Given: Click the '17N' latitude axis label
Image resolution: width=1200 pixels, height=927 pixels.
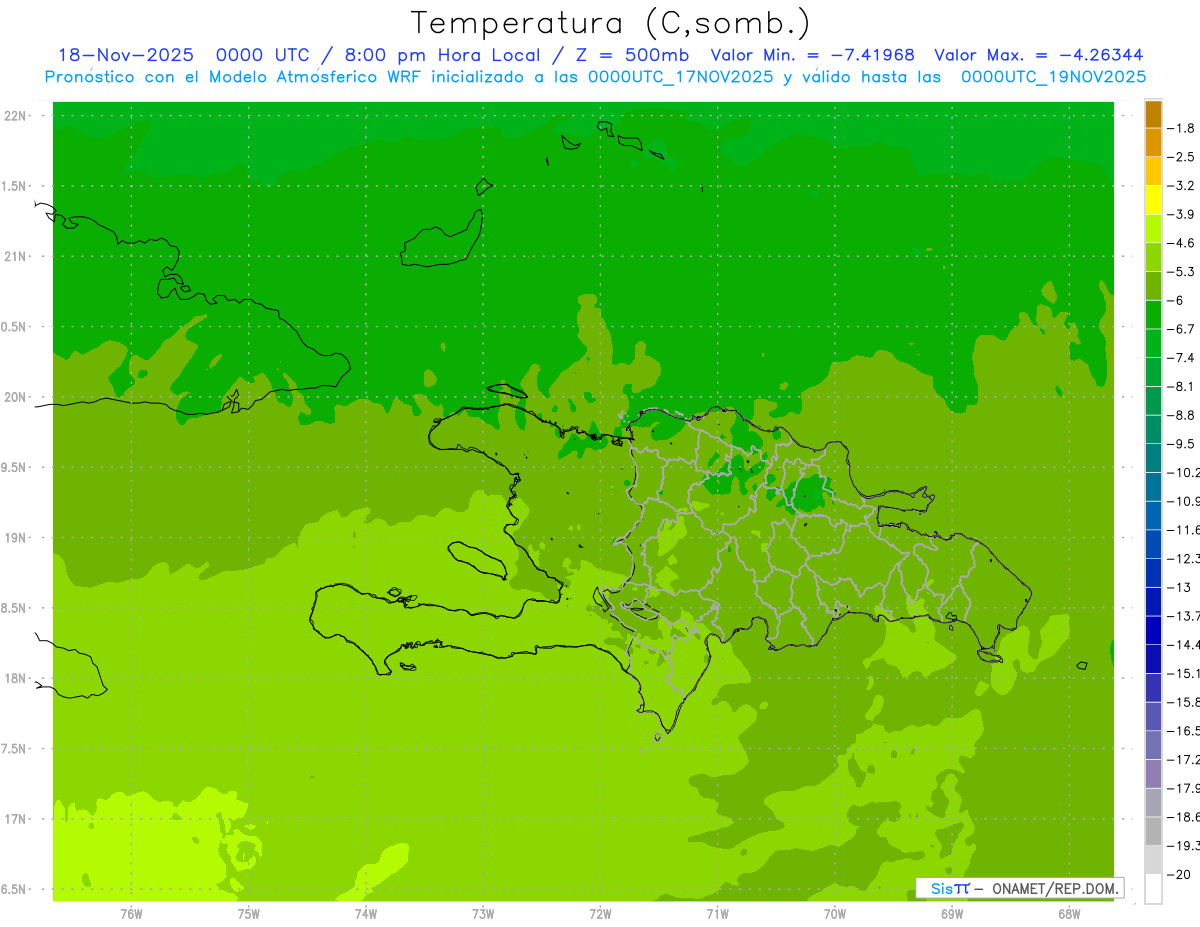Looking at the screenshot, I should tap(15, 819).
